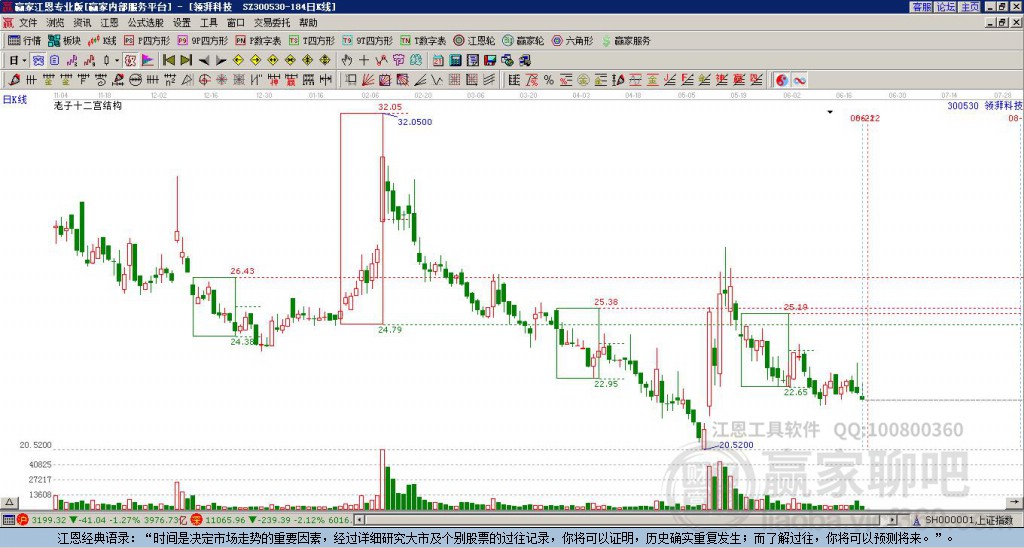
Task: Click the 主页 homepage link
Action: (x=970, y=7)
